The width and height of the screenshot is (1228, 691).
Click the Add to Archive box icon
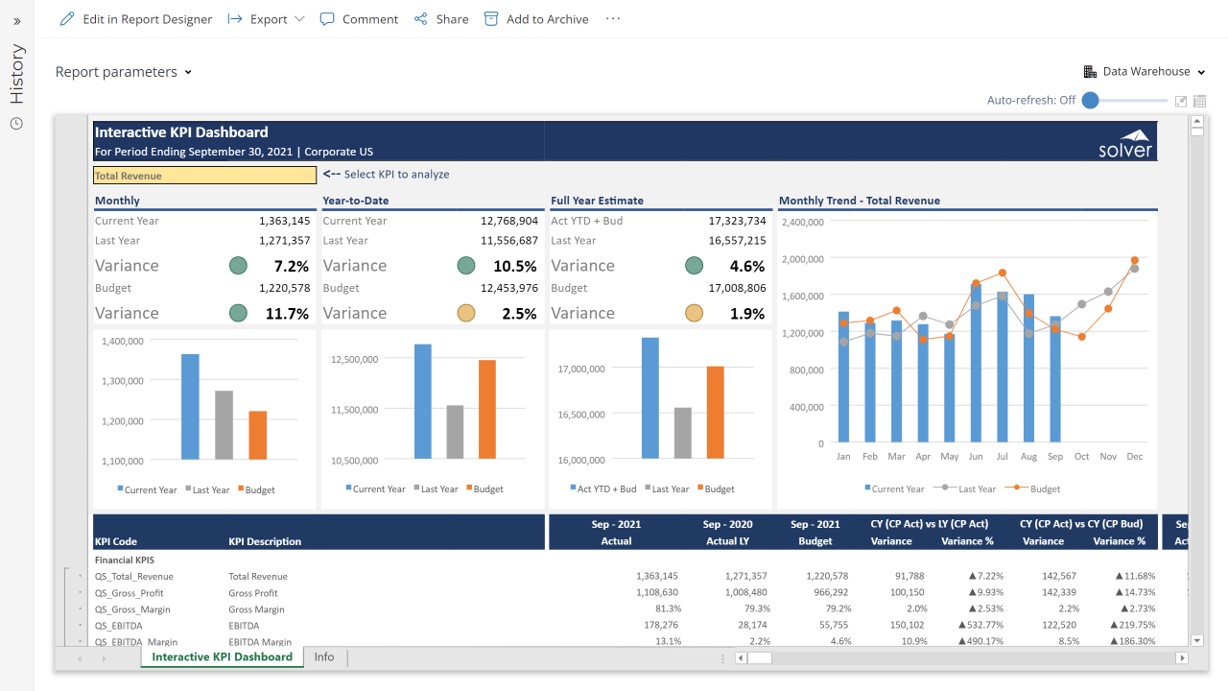pos(491,19)
